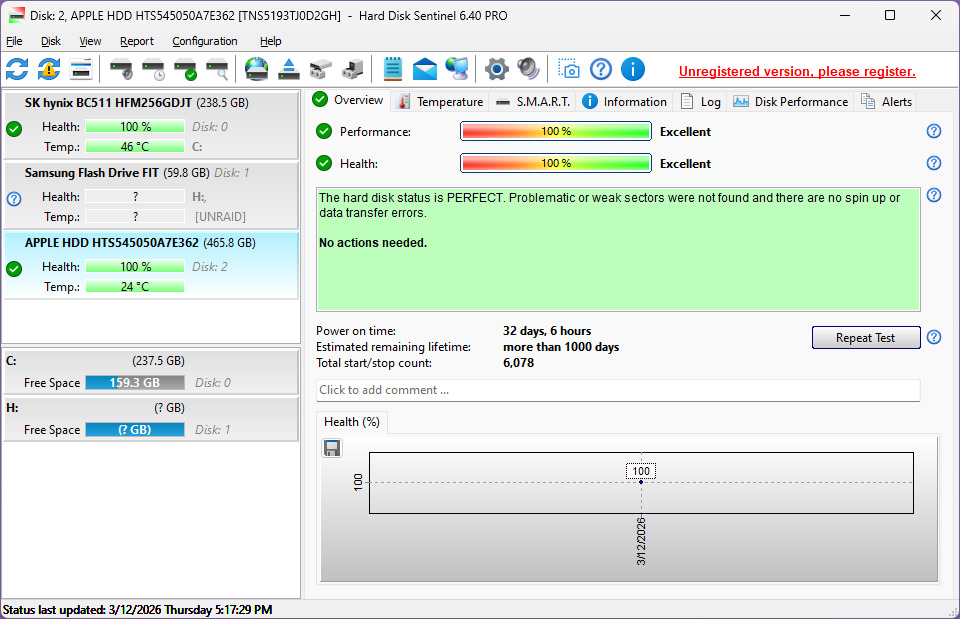Click the help icon beside Health bar
The image size is (960, 619).
pyautogui.click(x=934, y=163)
